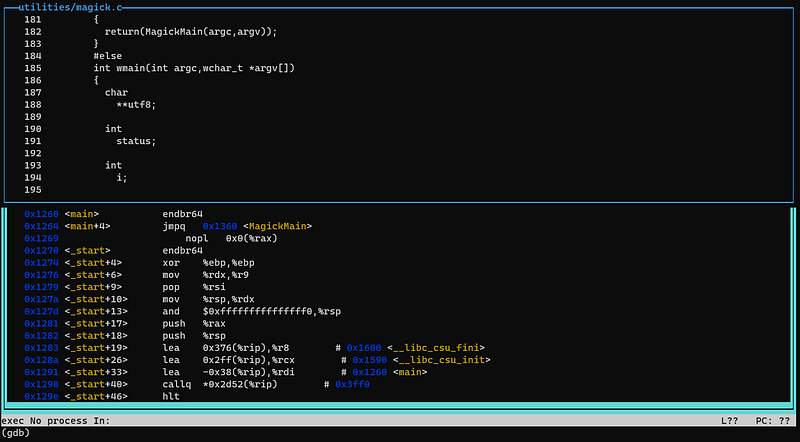Select the __libc_csu_fini symbol reference
This screenshot has width=800, height=442.
pos(436,348)
